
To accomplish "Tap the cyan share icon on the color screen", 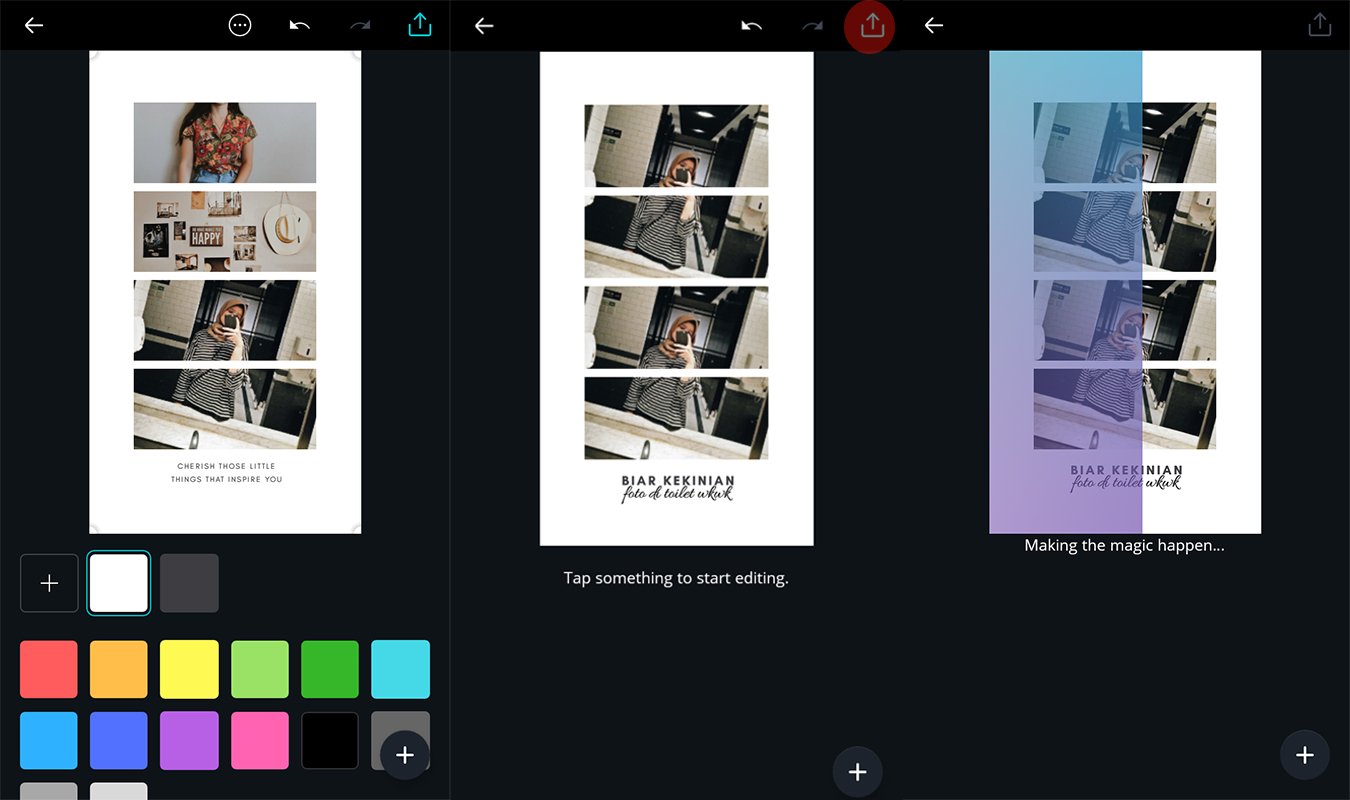I will pyautogui.click(x=420, y=25).
